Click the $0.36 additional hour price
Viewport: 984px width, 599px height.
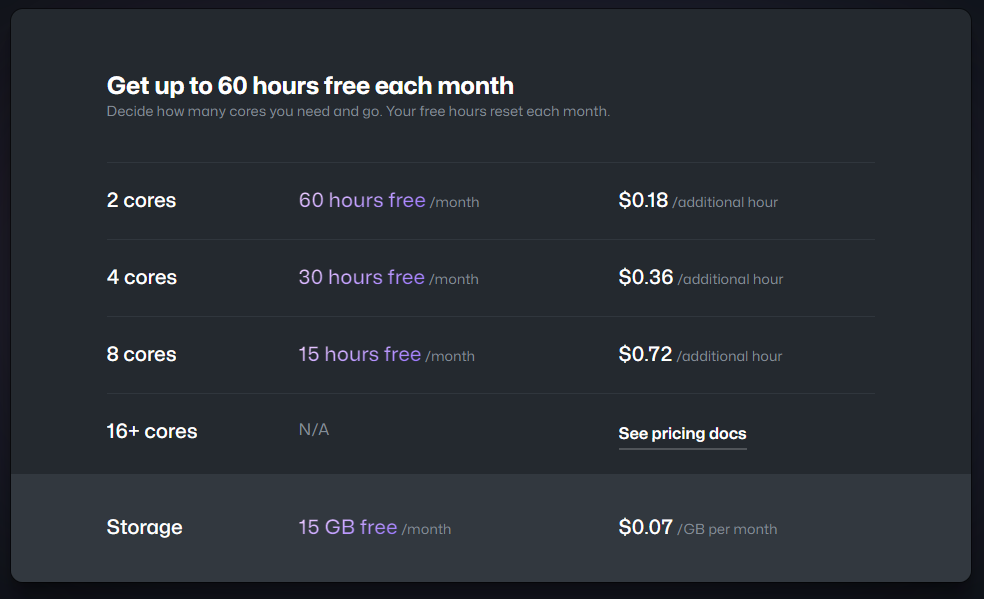point(646,277)
